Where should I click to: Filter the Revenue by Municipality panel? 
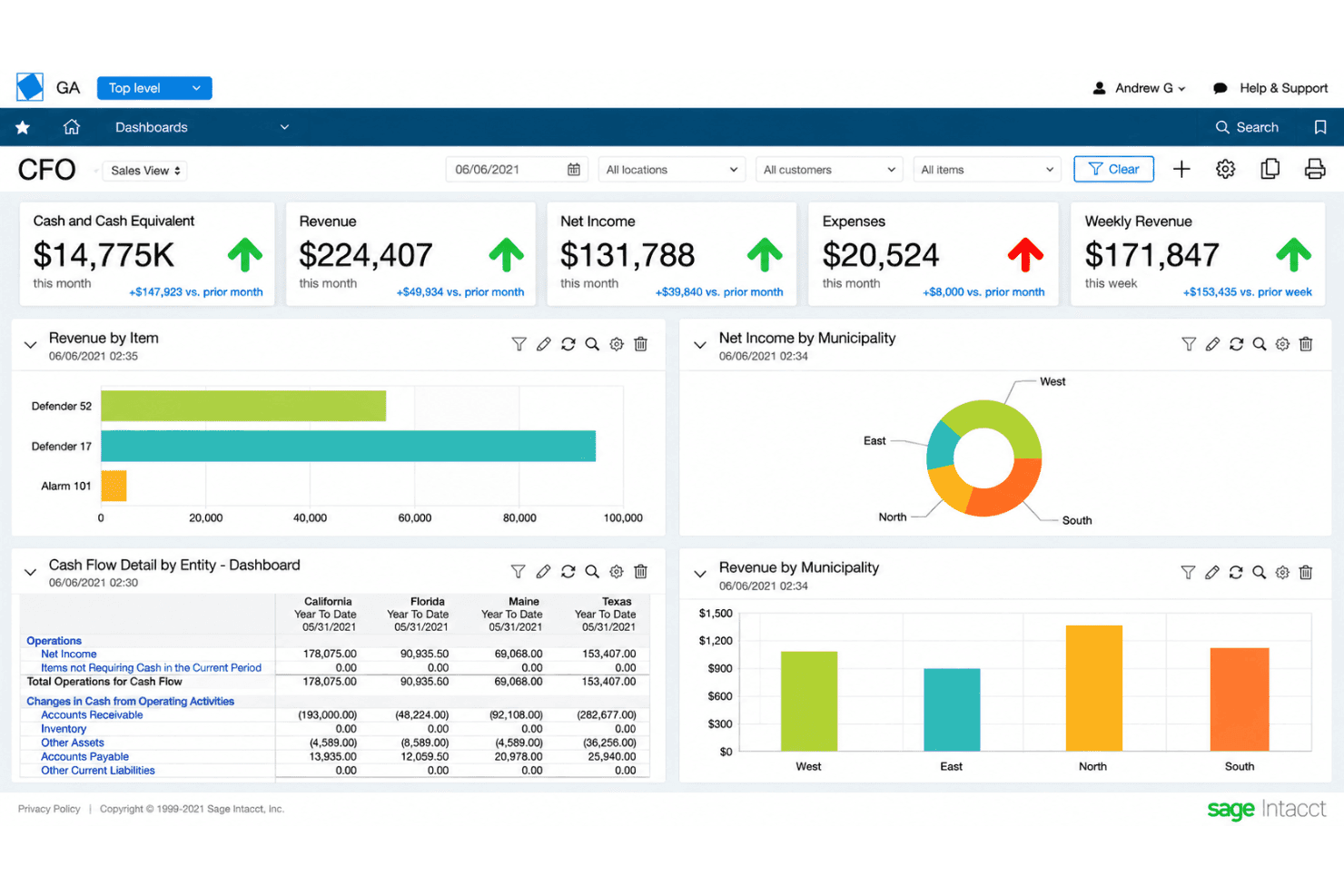(1188, 572)
